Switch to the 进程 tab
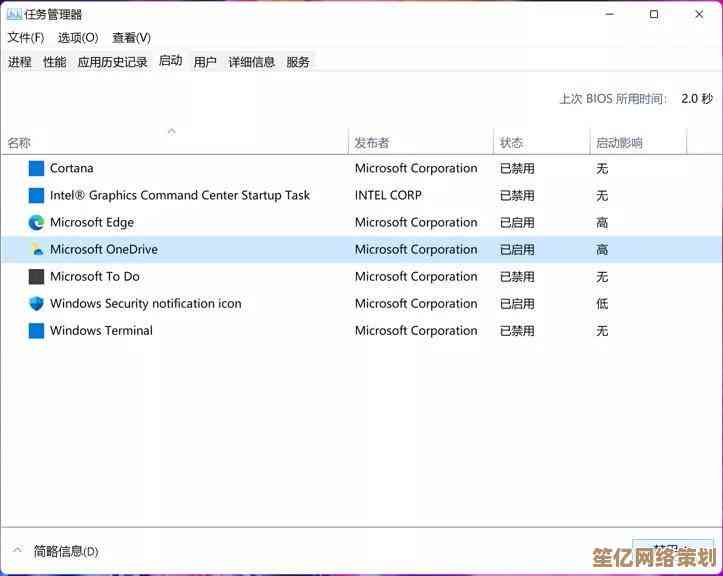 (20, 62)
